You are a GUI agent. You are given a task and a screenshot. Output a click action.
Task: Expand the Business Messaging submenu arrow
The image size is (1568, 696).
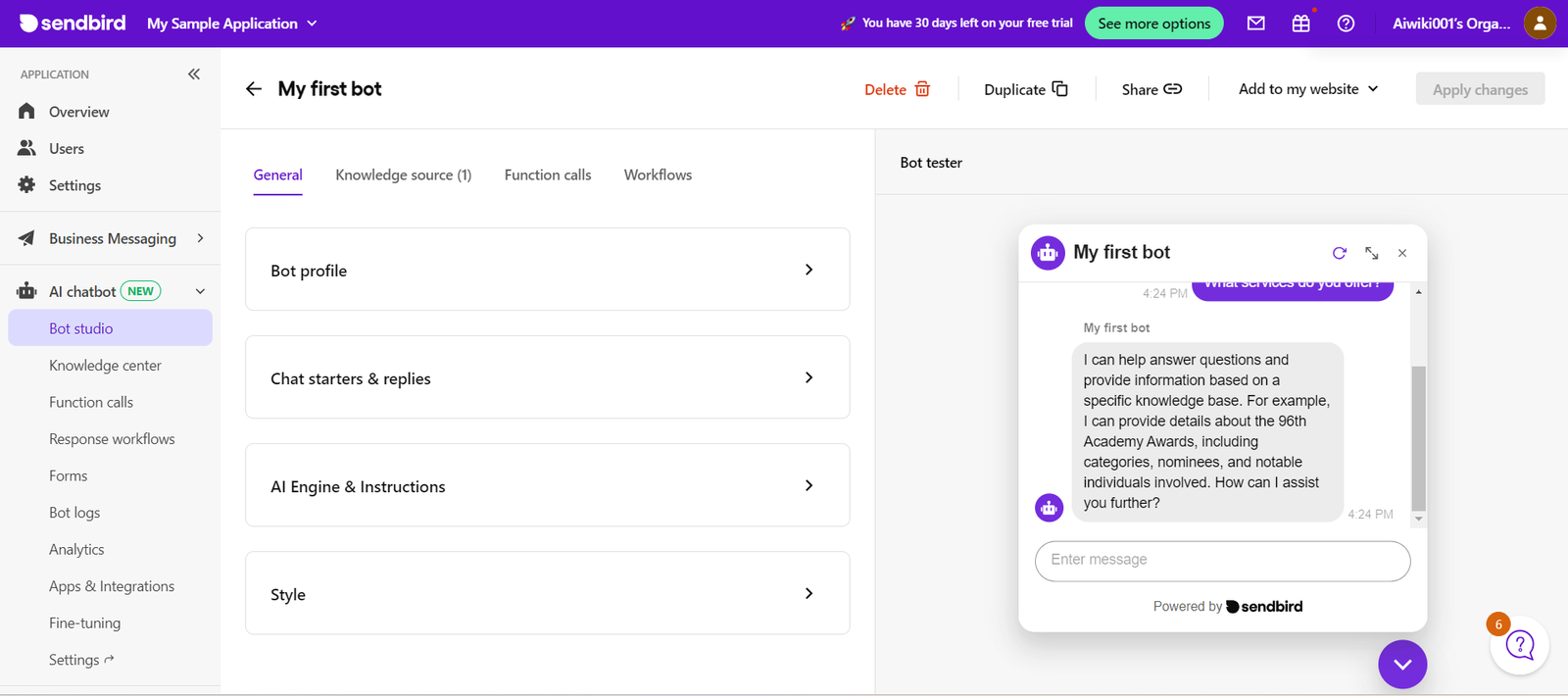point(200,238)
